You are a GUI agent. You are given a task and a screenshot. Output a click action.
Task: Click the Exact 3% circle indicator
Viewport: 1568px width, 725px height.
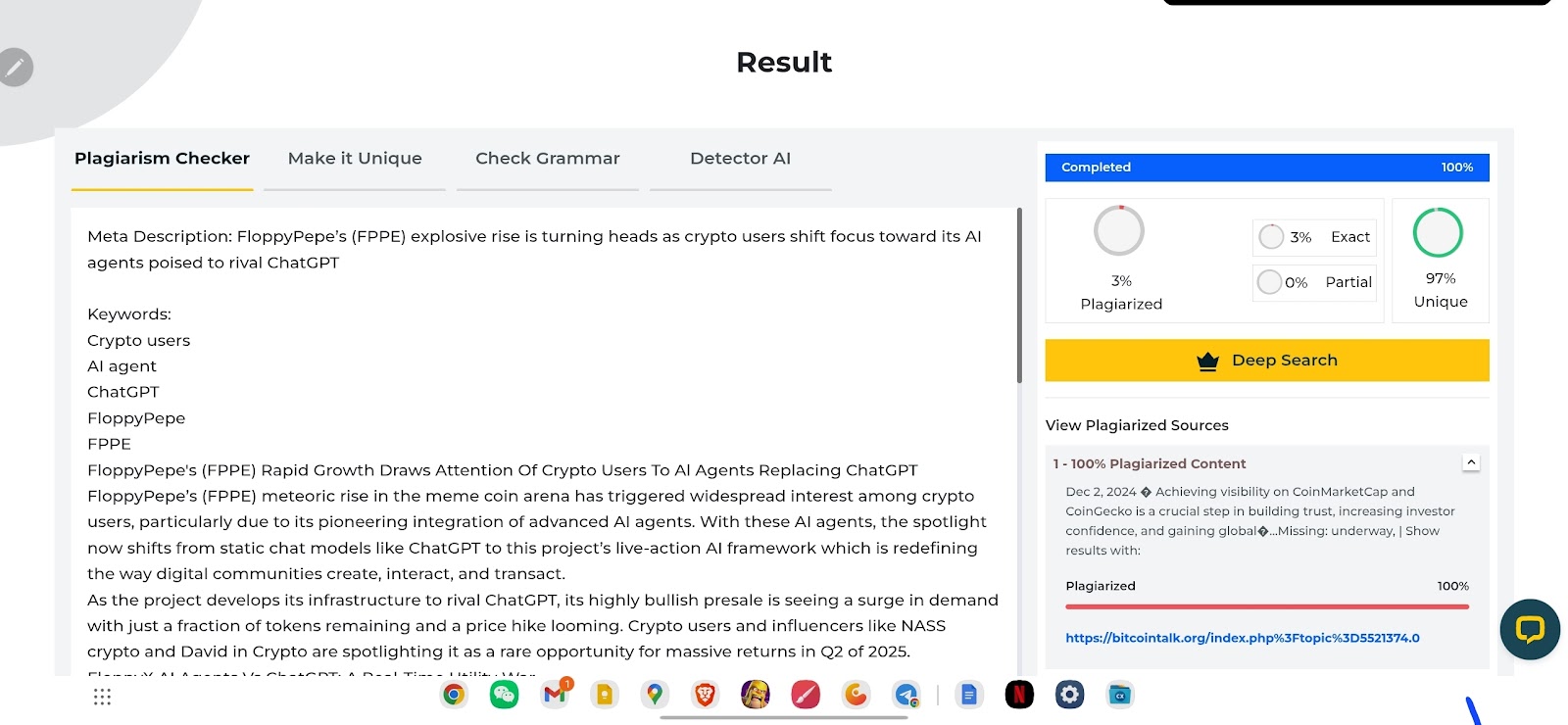click(x=1271, y=236)
